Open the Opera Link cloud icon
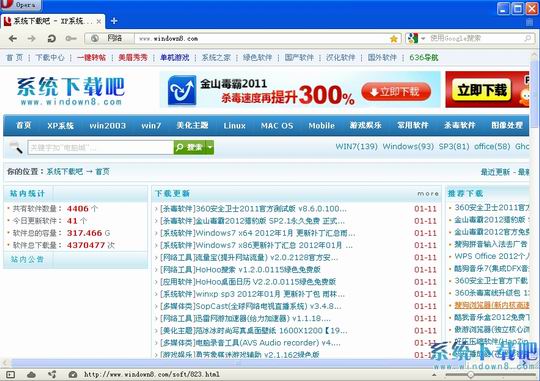 pos(31,374)
